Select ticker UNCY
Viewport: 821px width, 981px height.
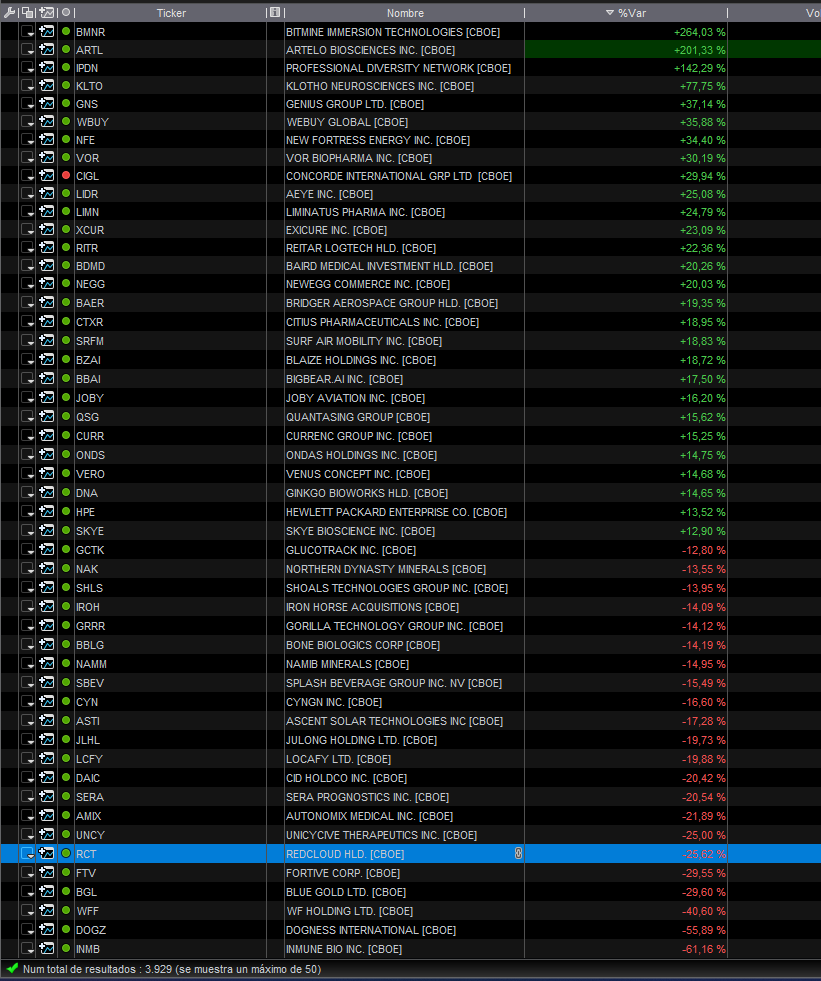90,835
